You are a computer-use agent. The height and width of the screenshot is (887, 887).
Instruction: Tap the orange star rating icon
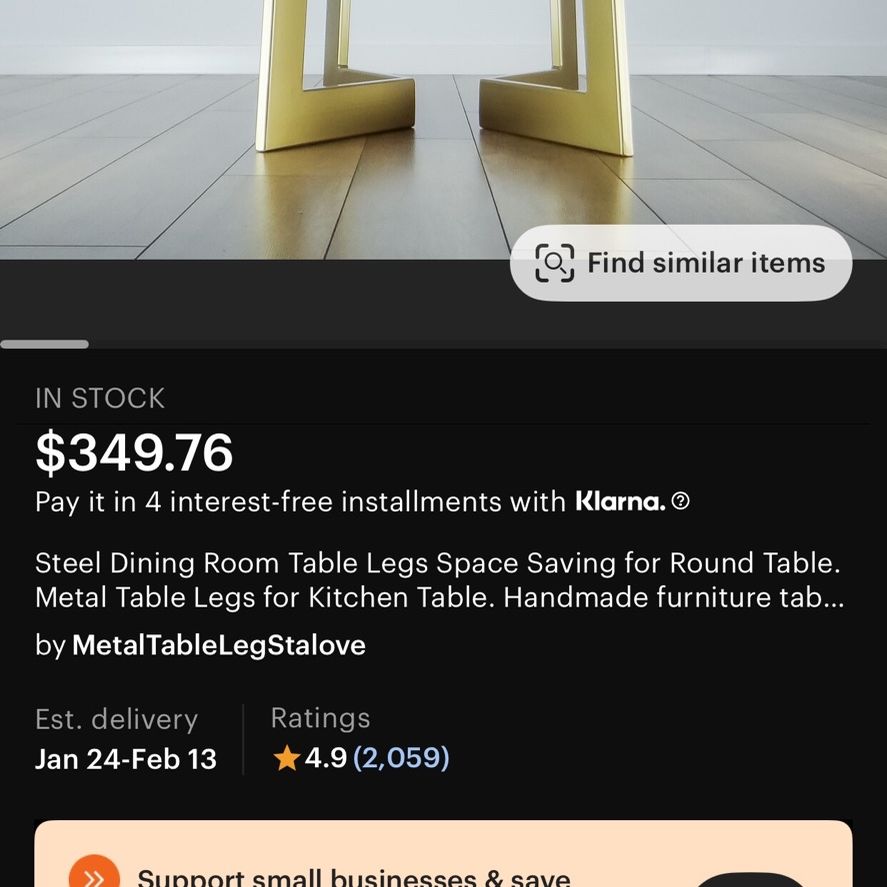286,758
